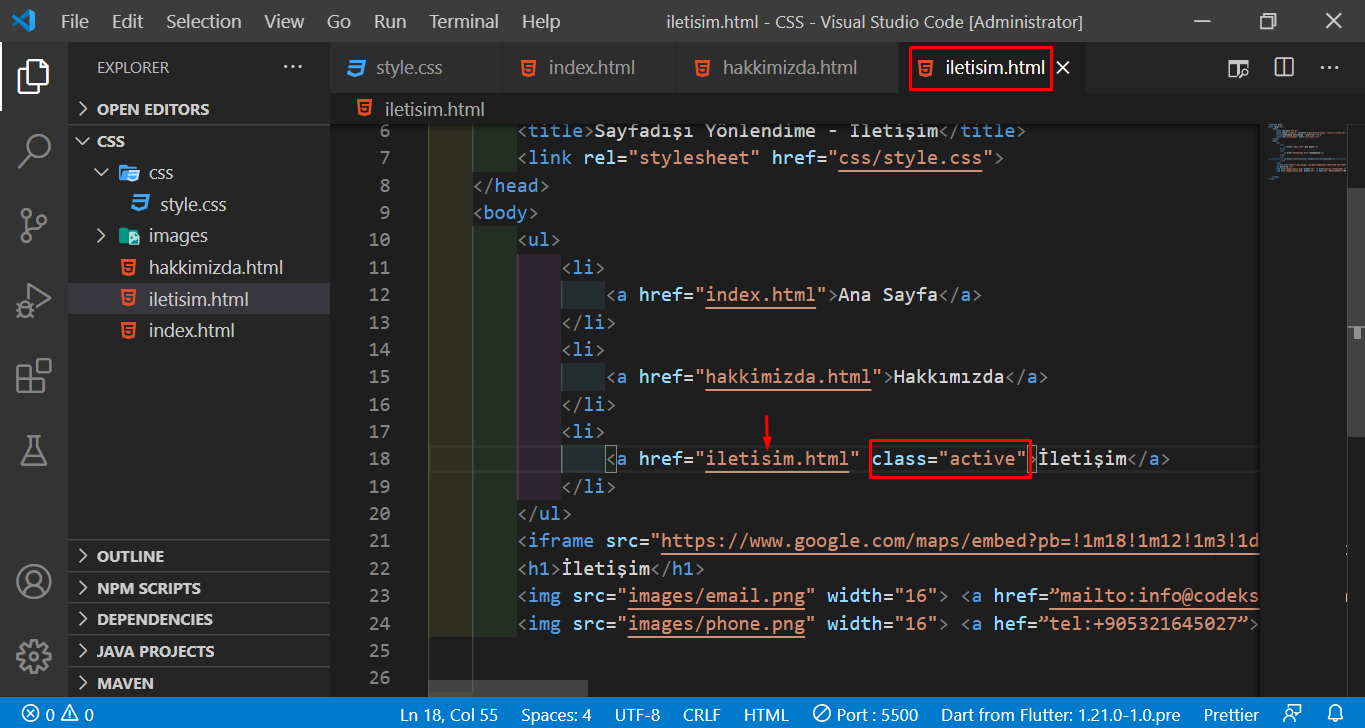Open the Terminal menu

(465, 21)
